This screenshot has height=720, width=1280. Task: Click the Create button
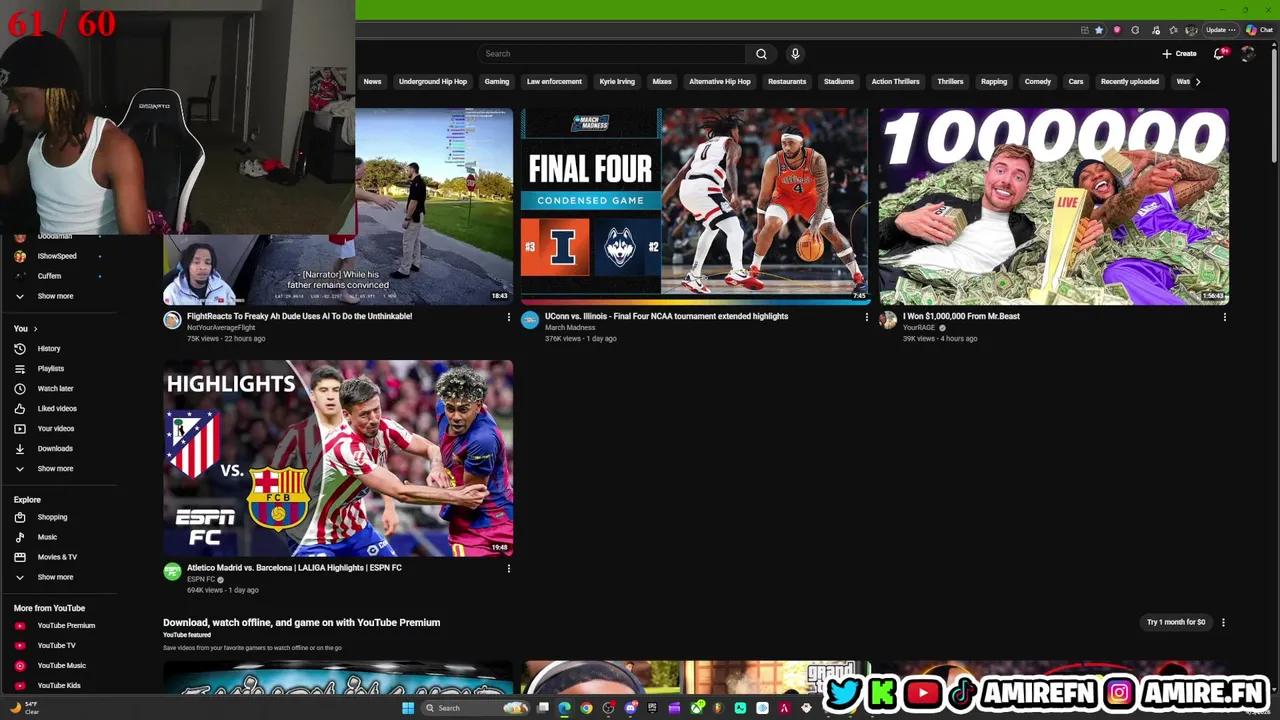[1179, 54]
